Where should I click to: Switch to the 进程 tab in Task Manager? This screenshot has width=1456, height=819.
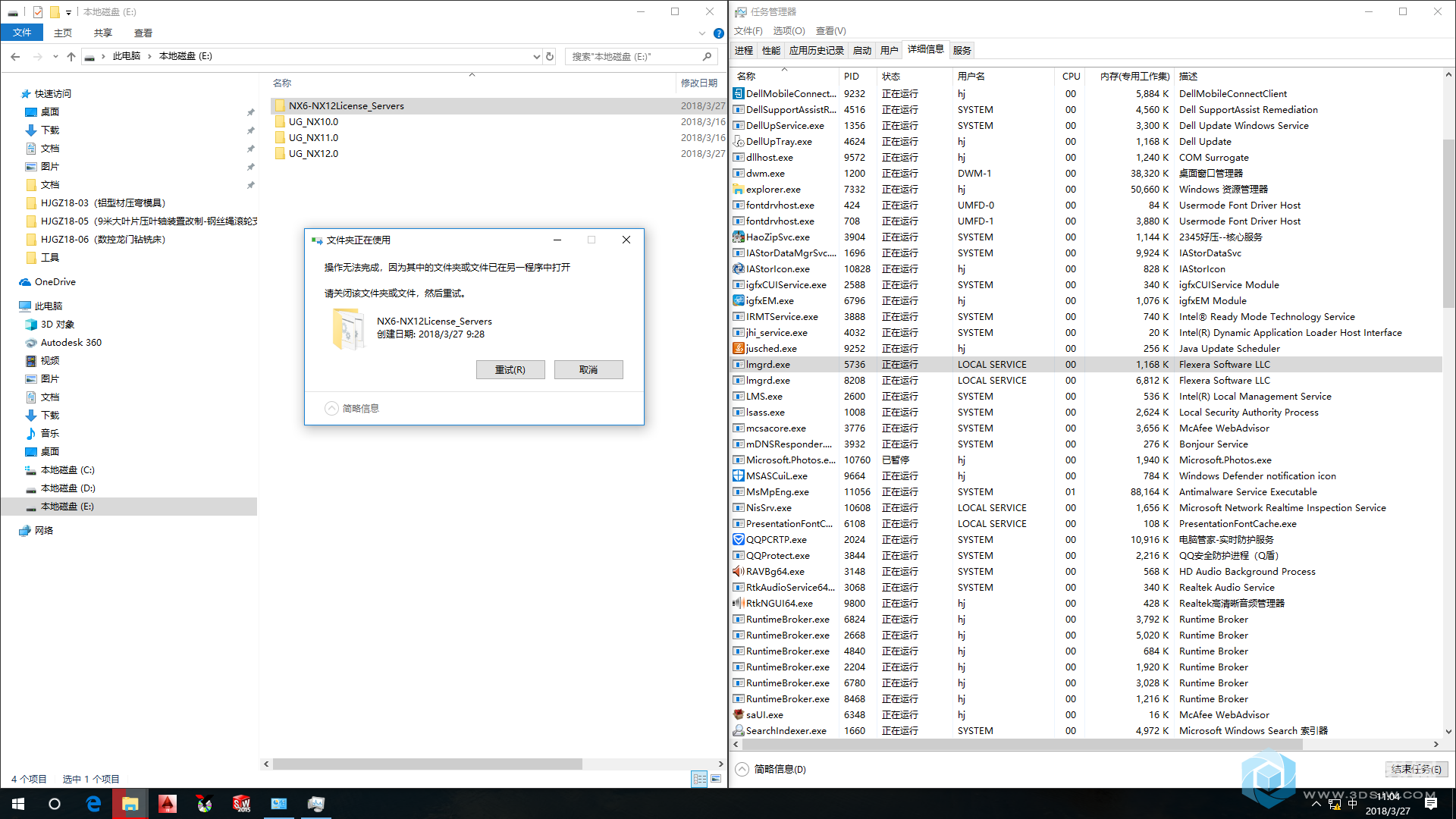coord(744,50)
